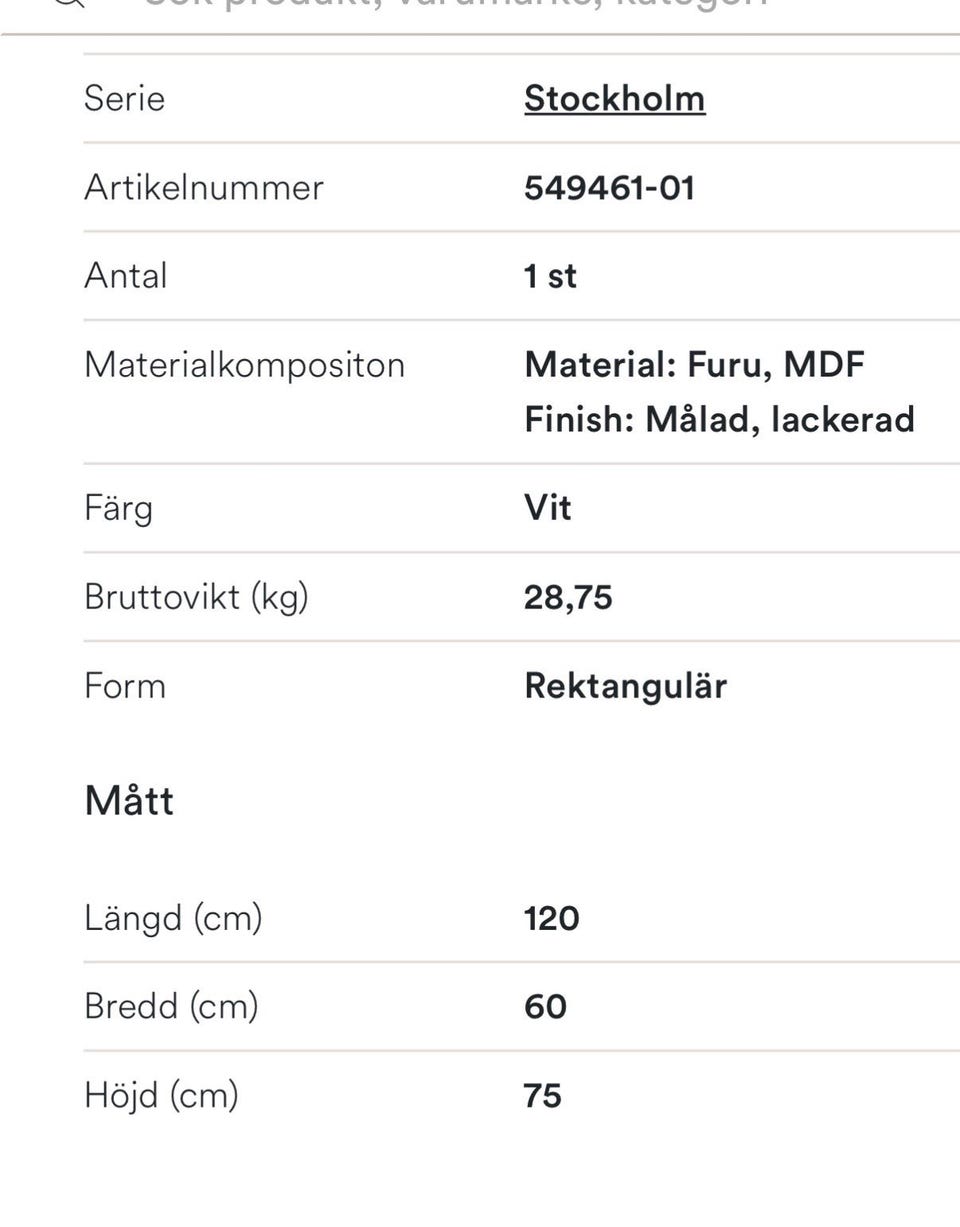The image size is (960, 1227).
Task: Click the Bruttovikt (kg) label
Action: click(x=196, y=598)
